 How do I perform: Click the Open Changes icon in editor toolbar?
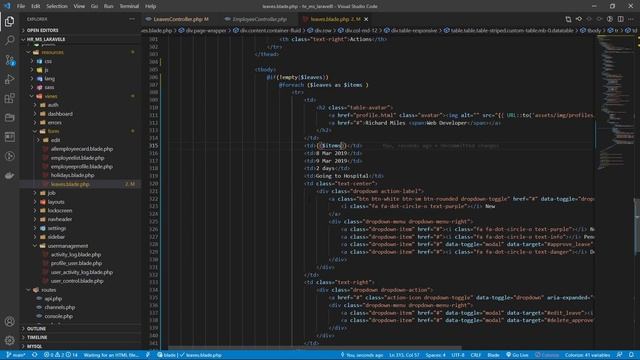(x=568, y=19)
